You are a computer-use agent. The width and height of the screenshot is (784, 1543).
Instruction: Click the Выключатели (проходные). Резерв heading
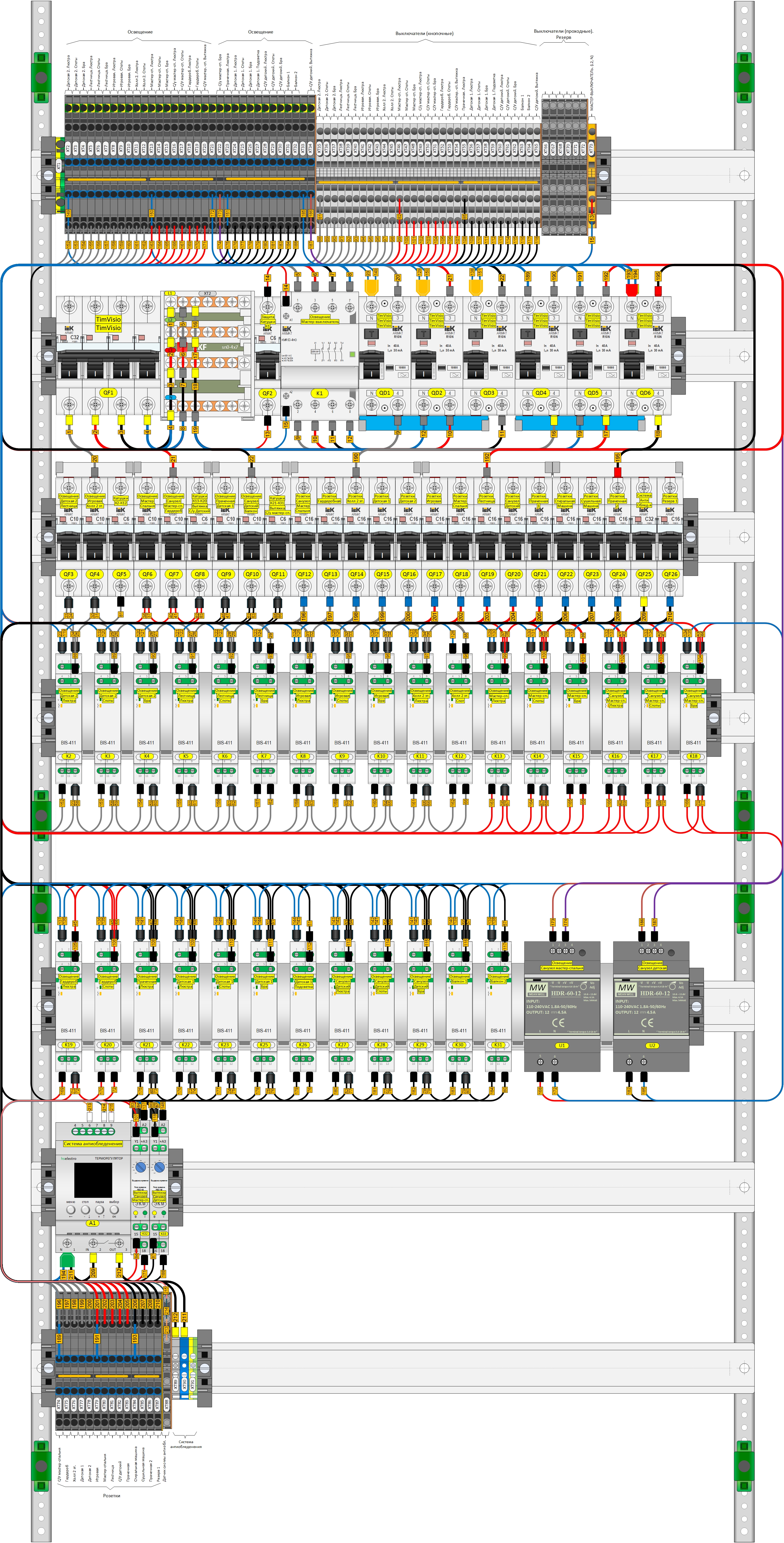(564, 34)
